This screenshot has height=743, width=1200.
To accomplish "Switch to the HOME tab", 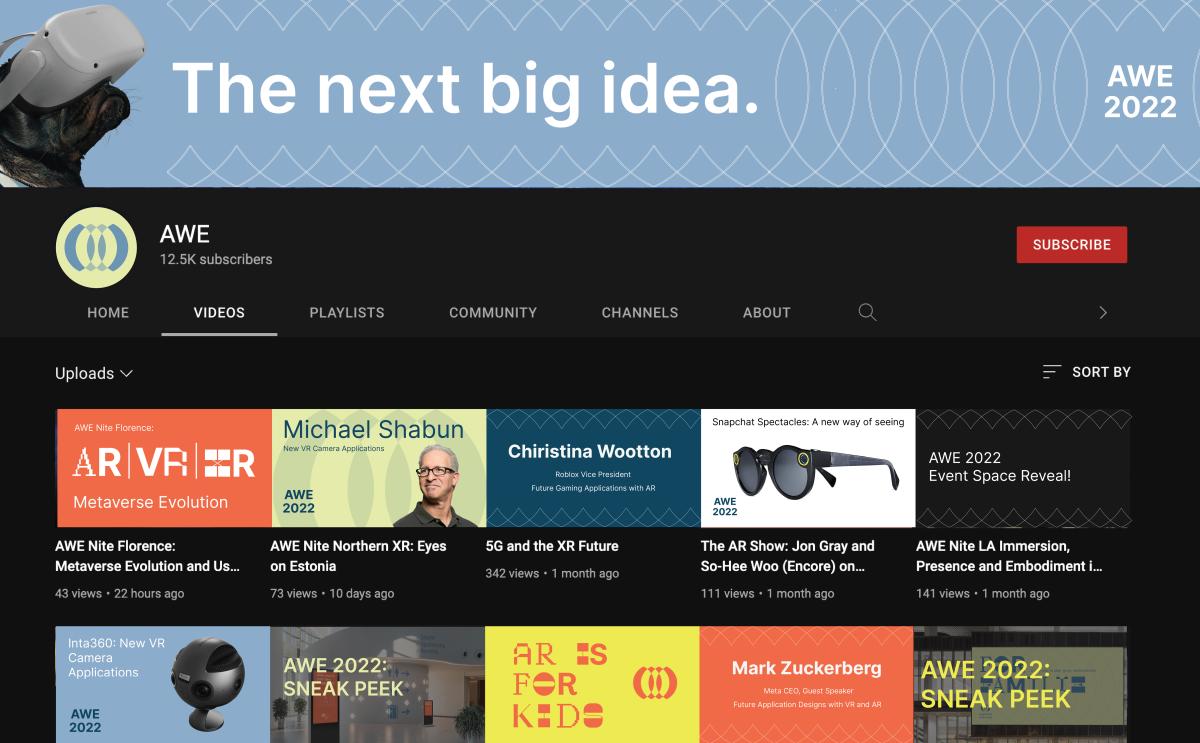I will click(108, 312).
